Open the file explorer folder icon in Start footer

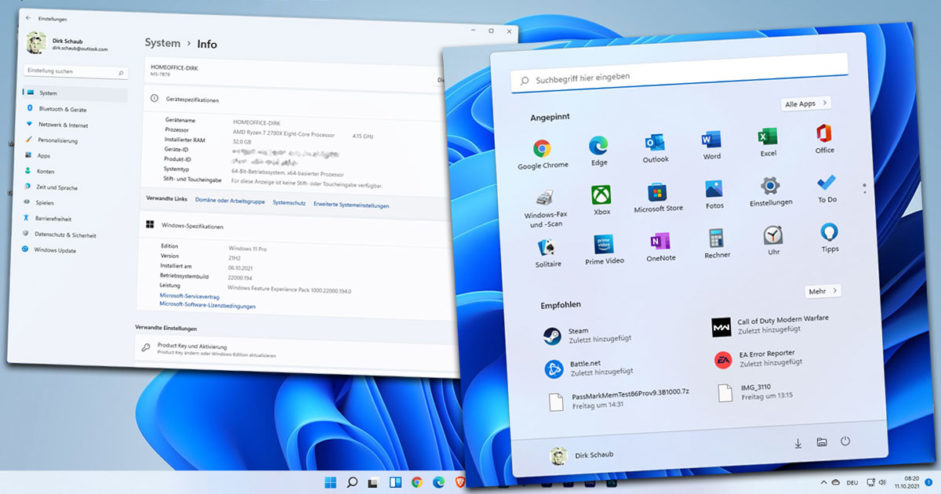tap(822, 442)
